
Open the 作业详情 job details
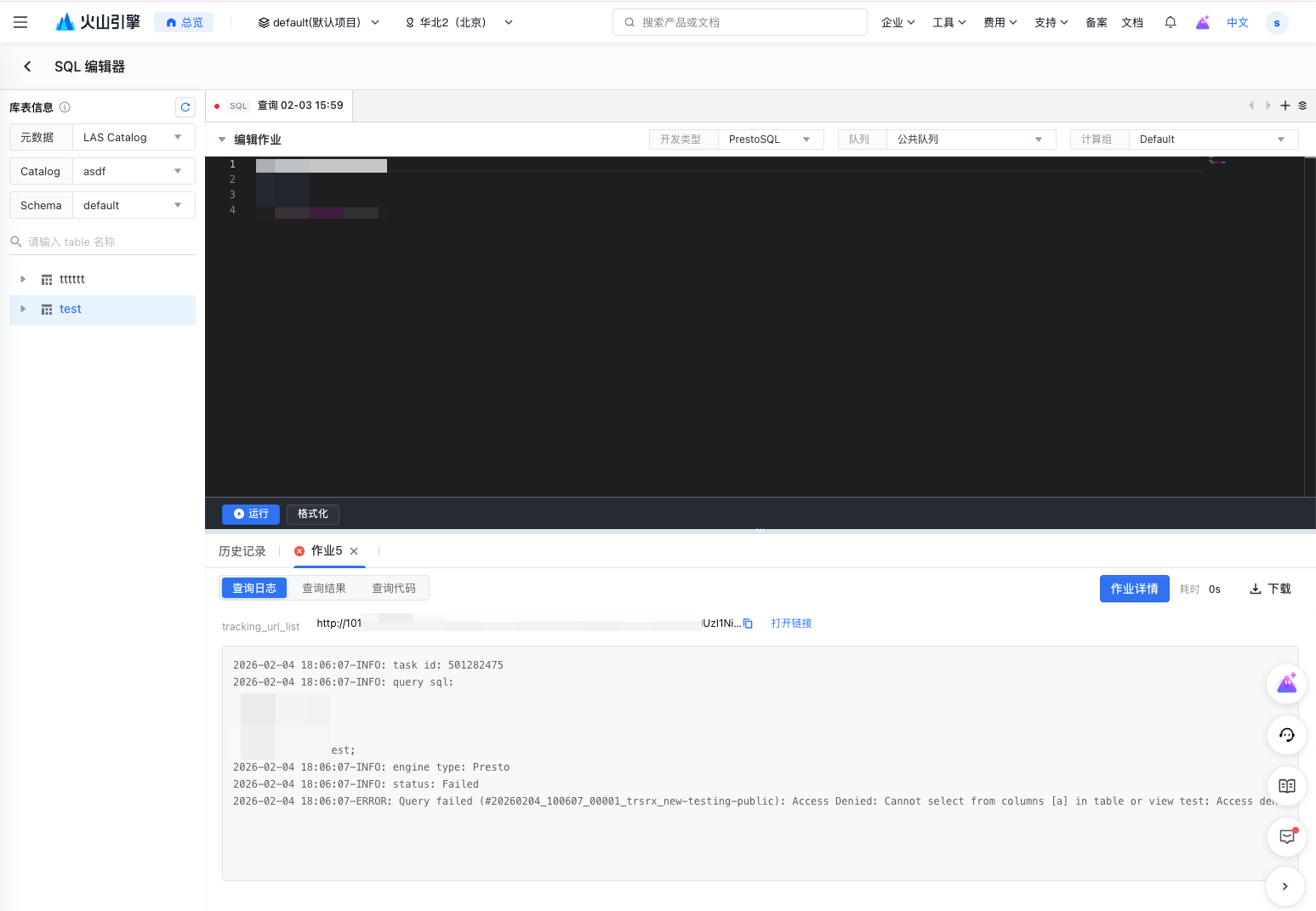[1134, 589]
